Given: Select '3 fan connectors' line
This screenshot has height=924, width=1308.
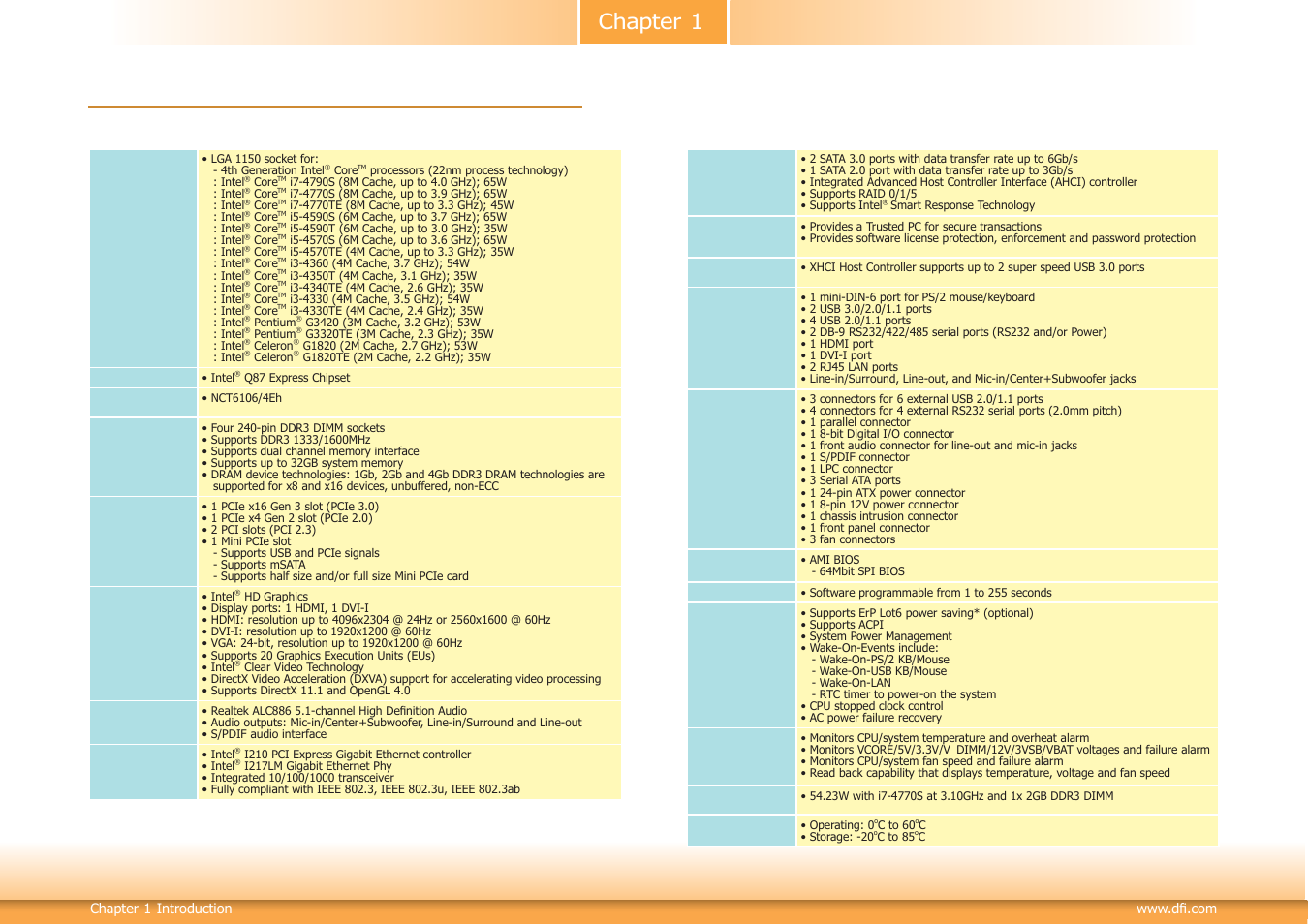Looking at the screenshot, I should coord(848,539).
